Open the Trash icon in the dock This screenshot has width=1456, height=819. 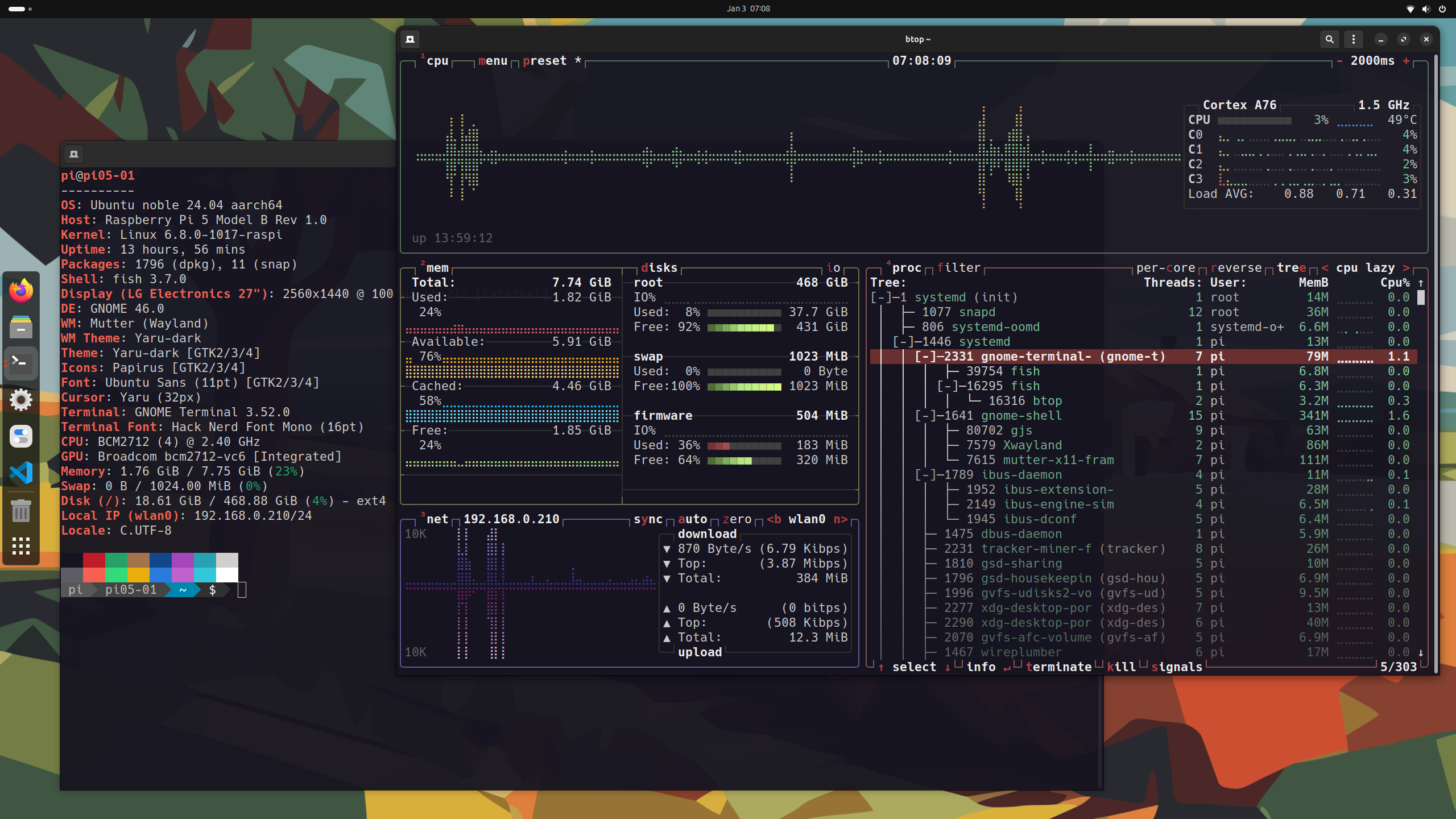(x=21, y=511)
